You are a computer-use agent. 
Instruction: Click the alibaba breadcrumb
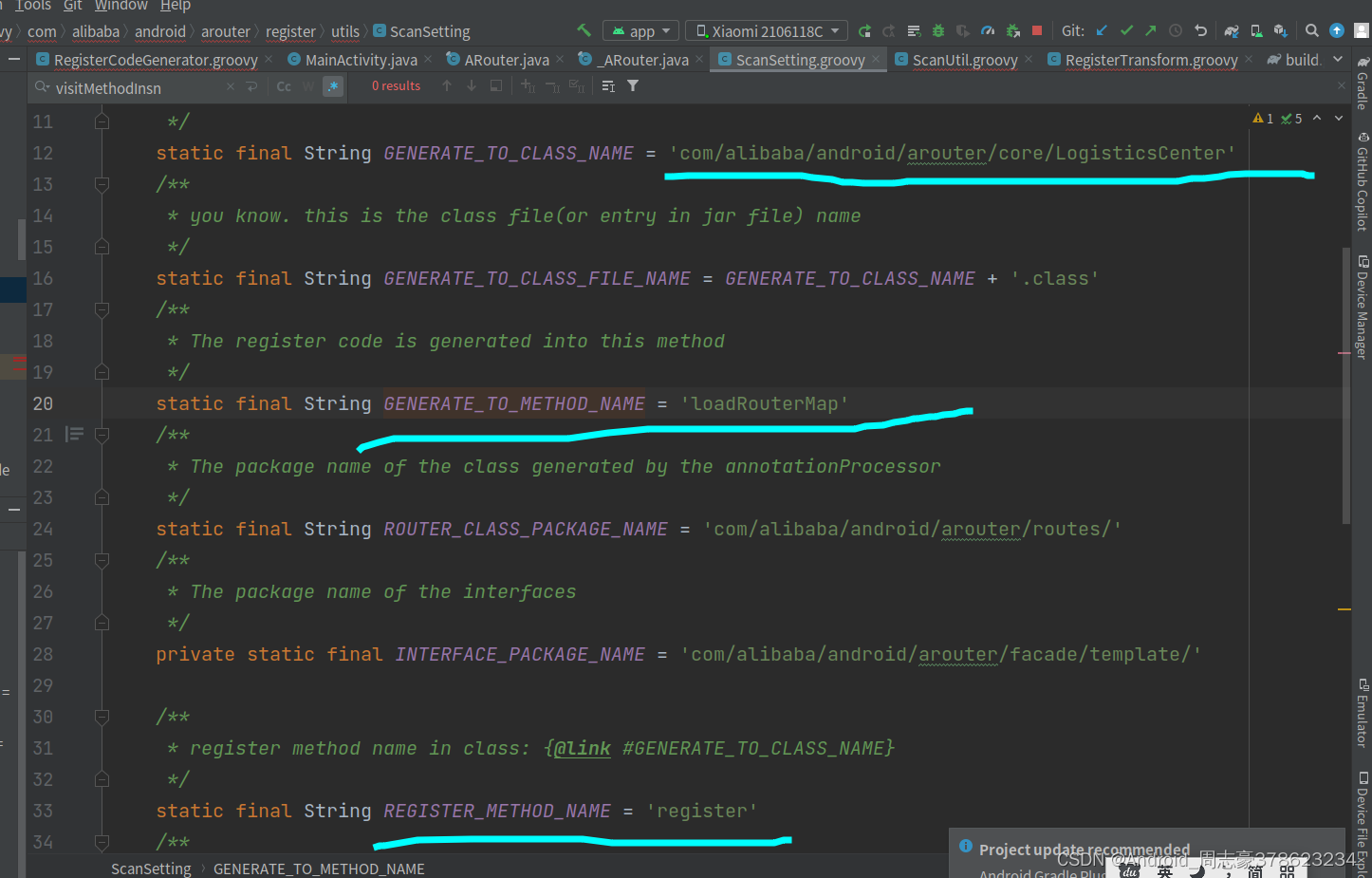(x=96, y=31)
